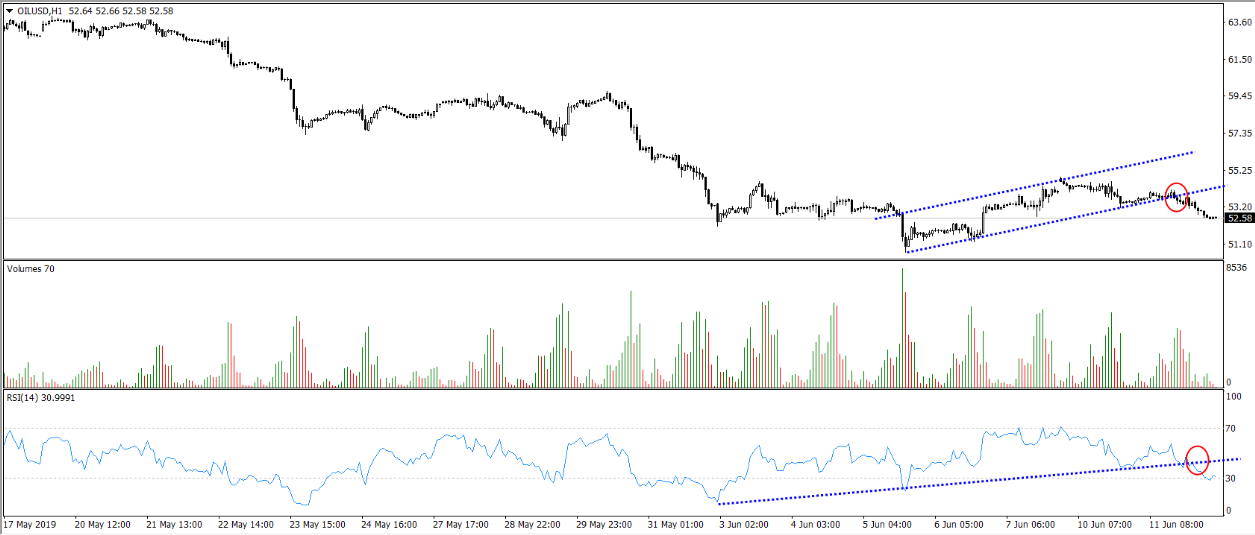This screenshot has height=535, width=1255.
Task: Click the RSI scale 70 level
Action: pos(1233,429)
